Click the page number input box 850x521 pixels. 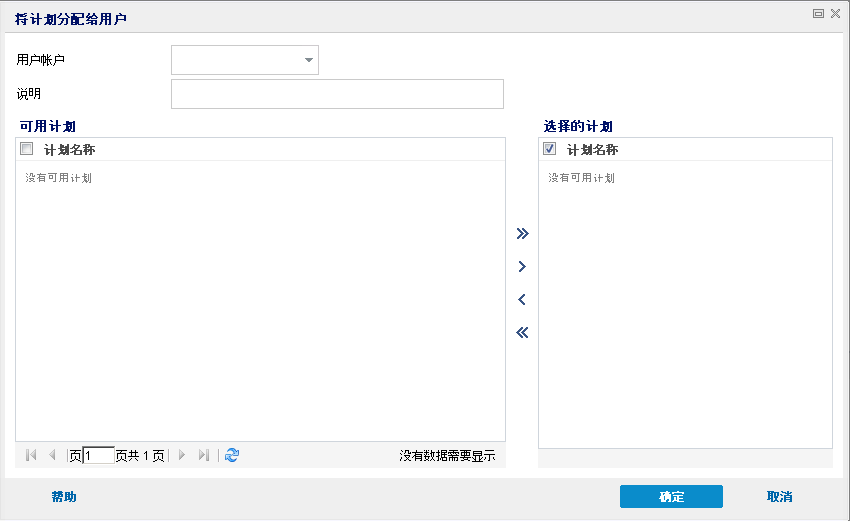[99, 455]
